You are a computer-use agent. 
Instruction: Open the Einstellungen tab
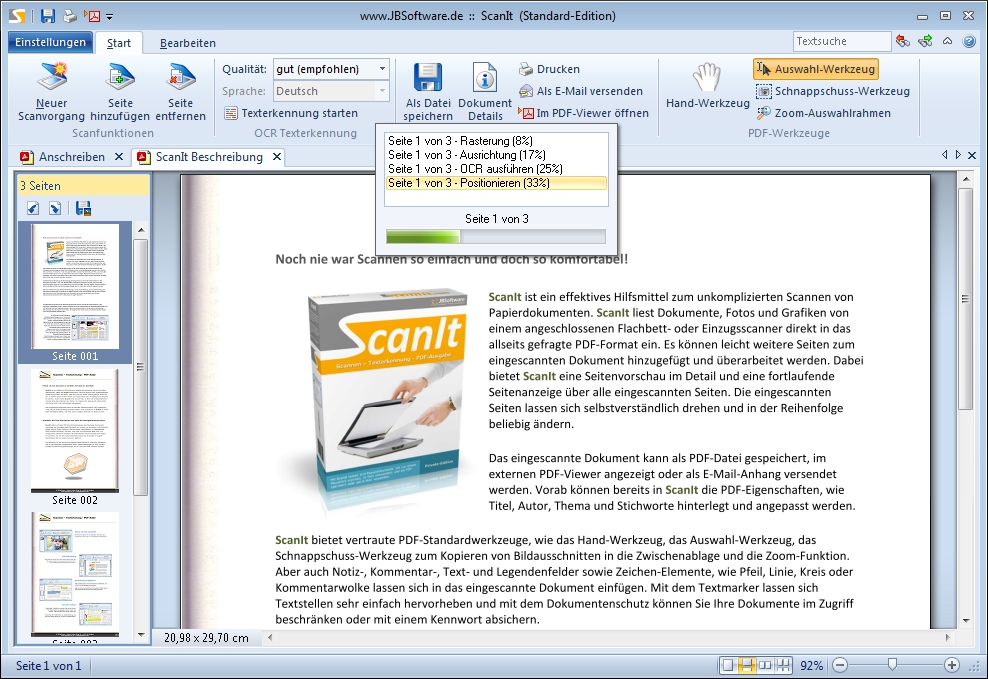(x=50, y=42)
